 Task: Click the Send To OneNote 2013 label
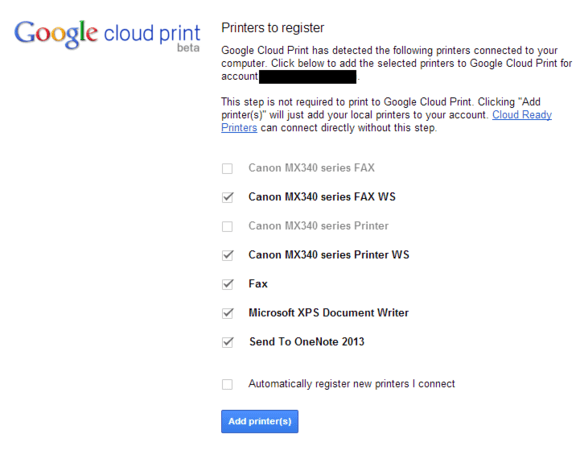307,342
